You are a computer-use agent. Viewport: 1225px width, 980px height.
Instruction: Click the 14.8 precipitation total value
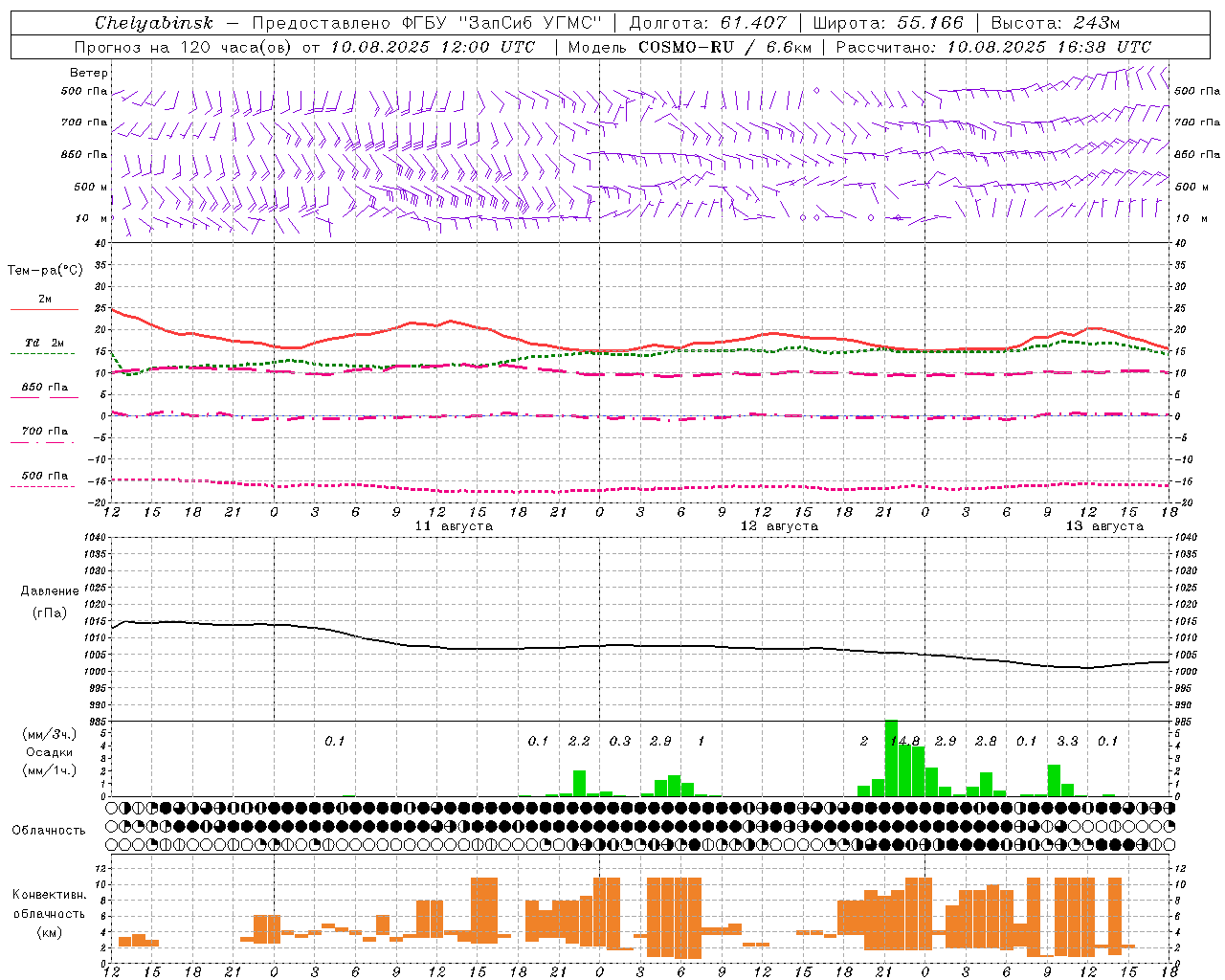click(x=904, y=741)
